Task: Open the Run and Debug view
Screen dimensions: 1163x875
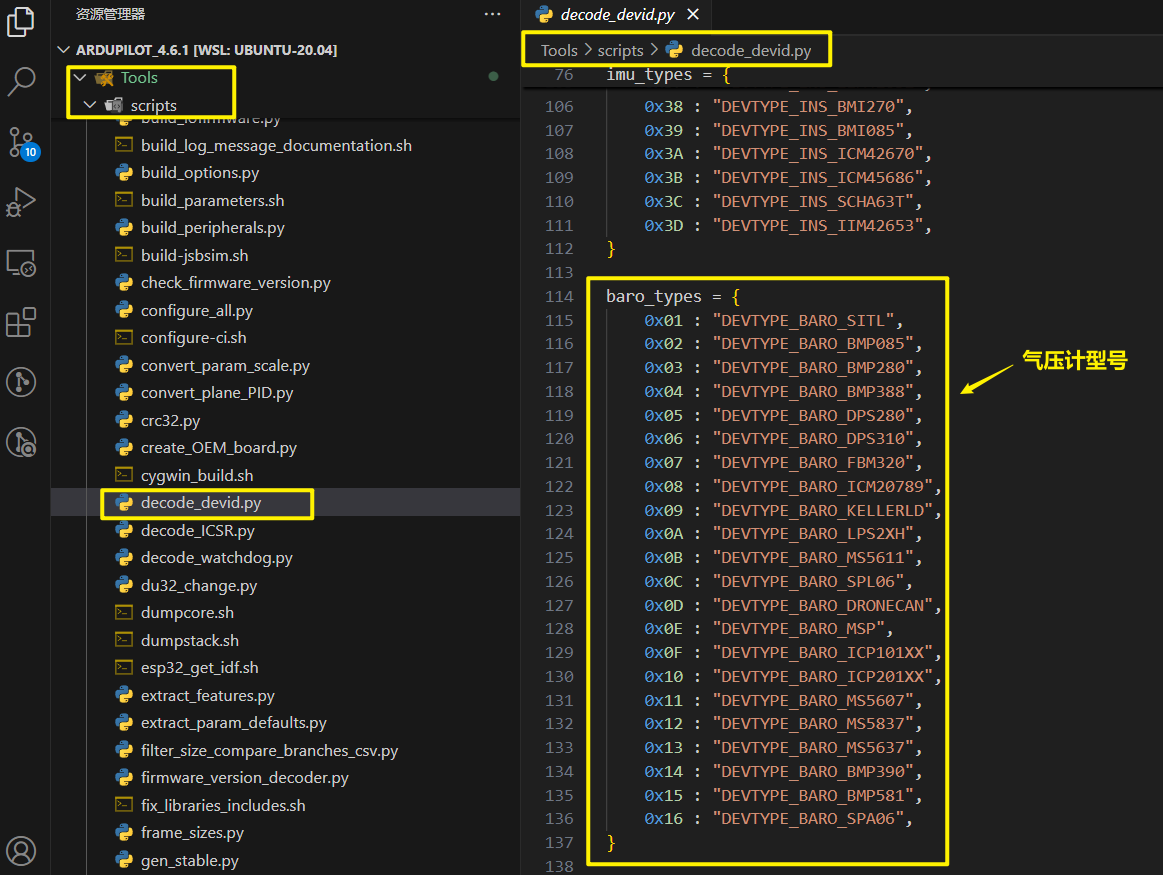Action: coord(21,202)
